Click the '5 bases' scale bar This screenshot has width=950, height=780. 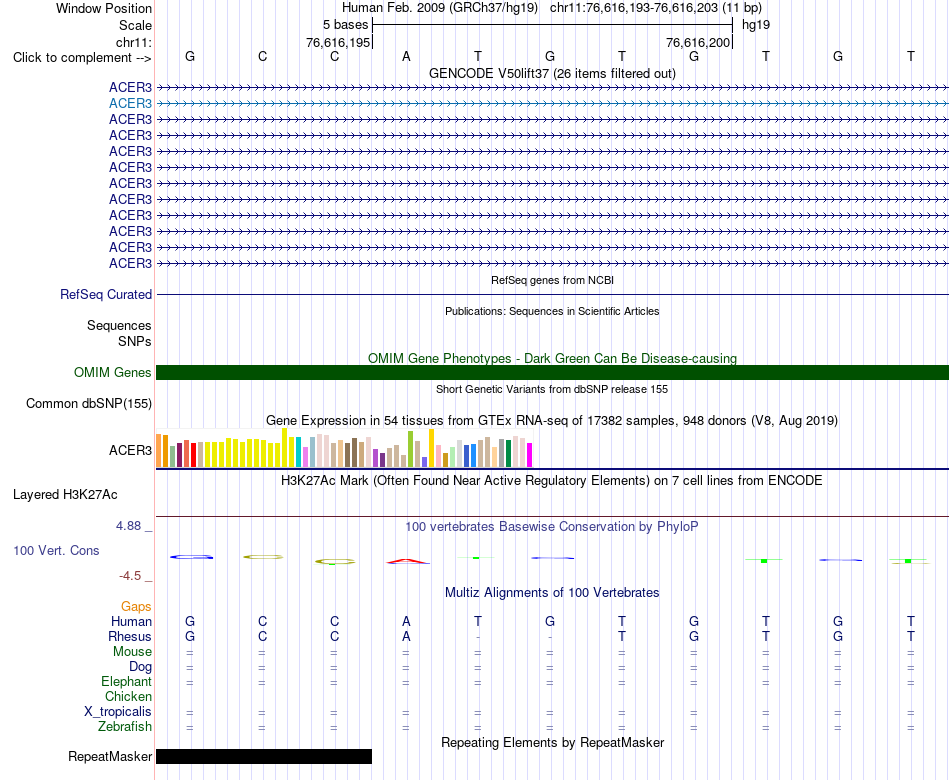tap(552, 25)
